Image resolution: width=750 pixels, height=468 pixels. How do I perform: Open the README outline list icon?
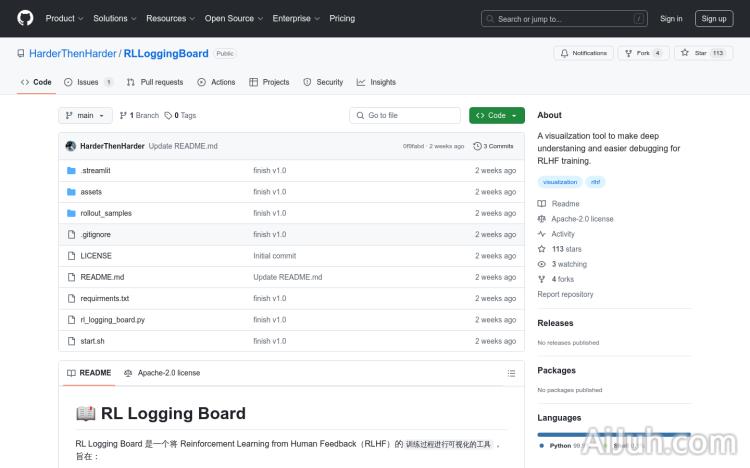click(x=511, y=373)
